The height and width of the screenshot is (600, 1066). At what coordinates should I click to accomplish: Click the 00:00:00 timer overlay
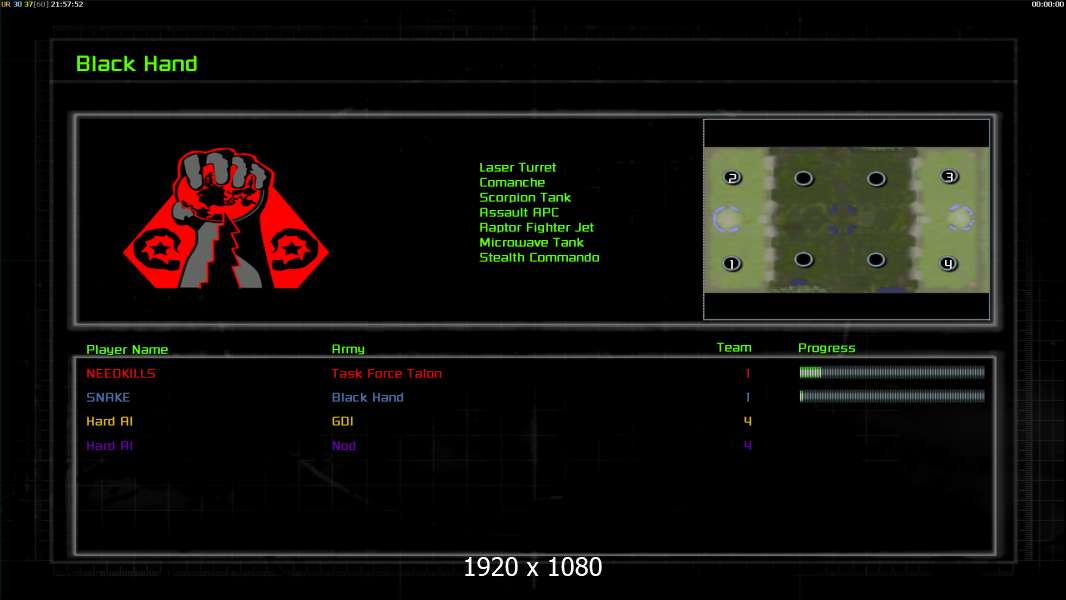pos(1047,4)
